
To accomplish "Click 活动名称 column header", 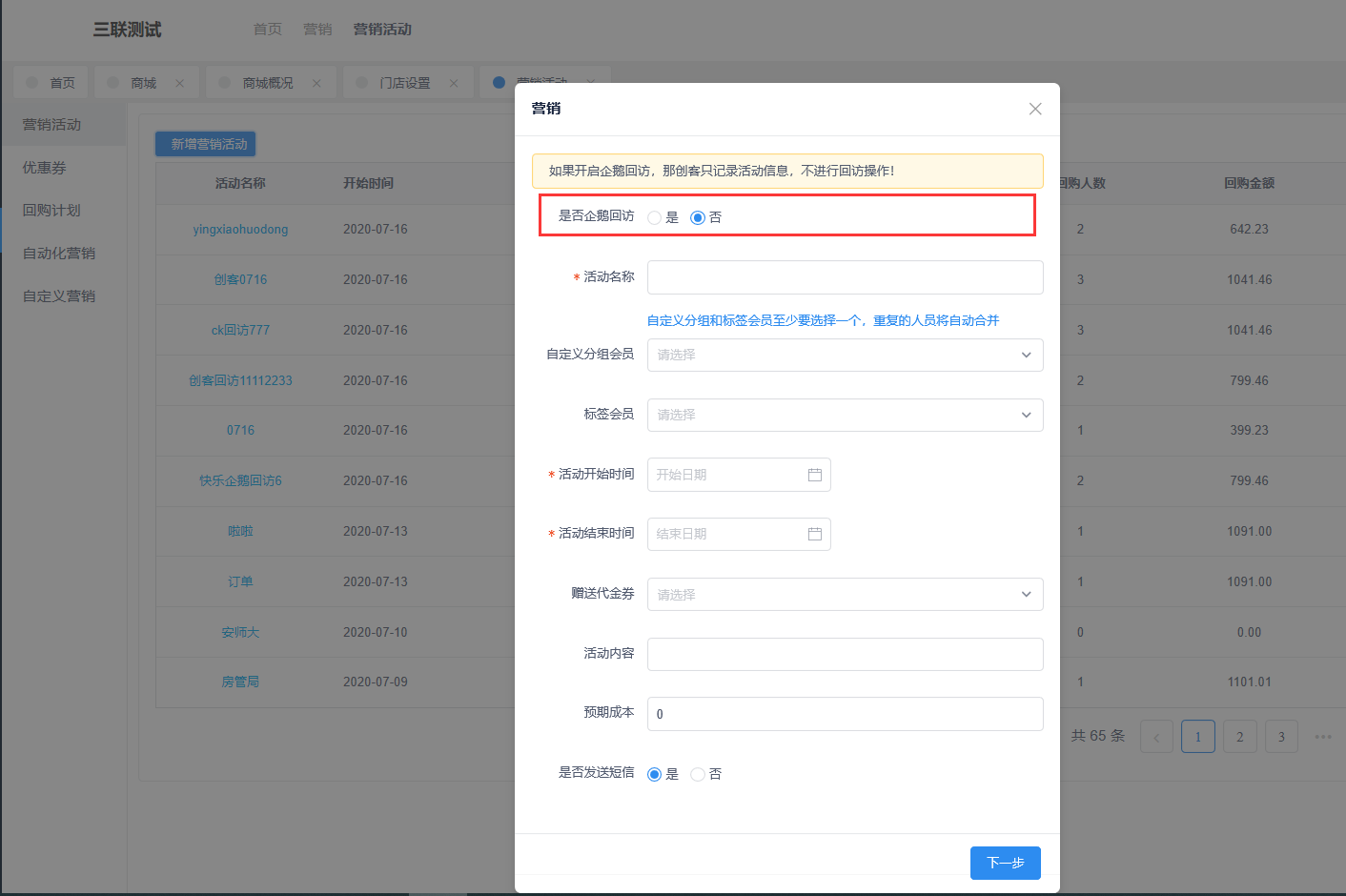I will [x=240, y=183].
